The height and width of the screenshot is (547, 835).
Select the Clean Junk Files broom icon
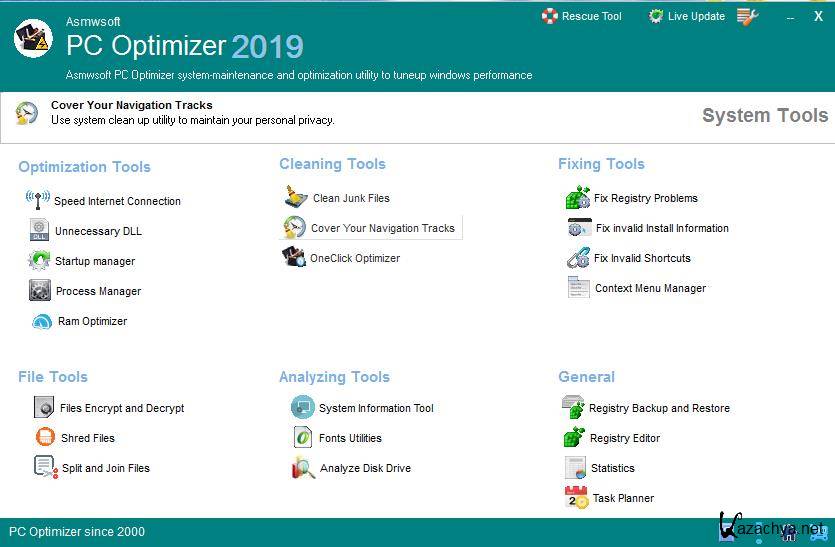point(295,198)
